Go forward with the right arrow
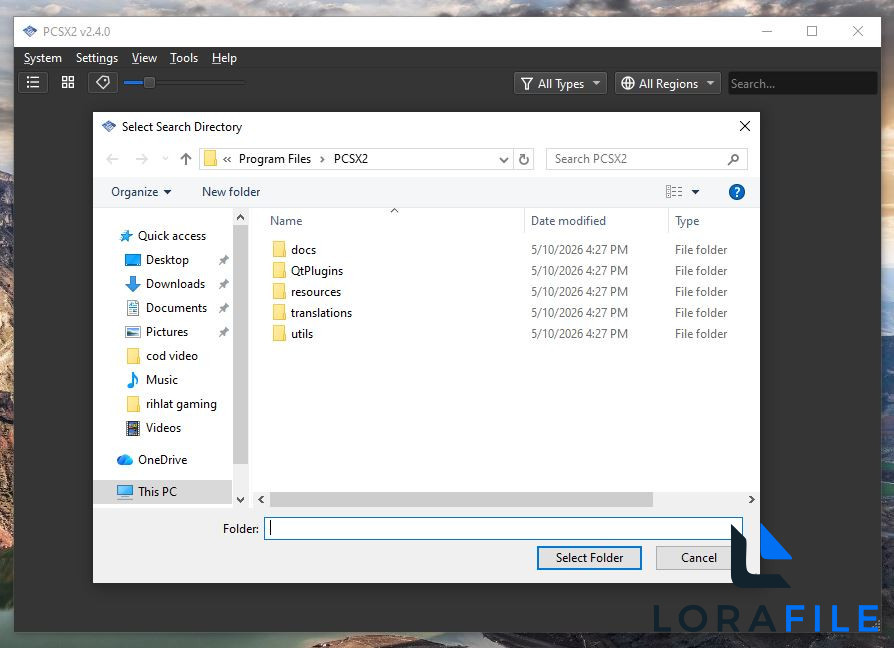This screenshot has width=894, height=648. point(141,159)
